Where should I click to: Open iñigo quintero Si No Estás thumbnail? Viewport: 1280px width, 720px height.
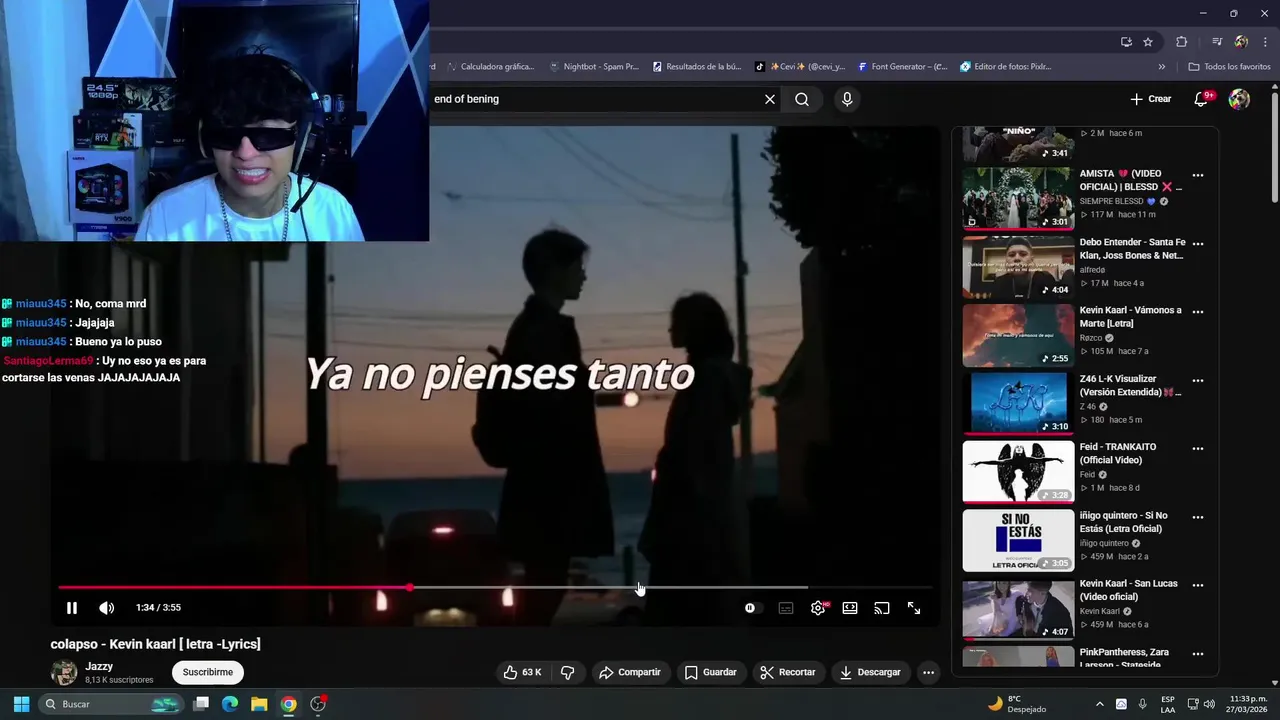[1018, 540]
